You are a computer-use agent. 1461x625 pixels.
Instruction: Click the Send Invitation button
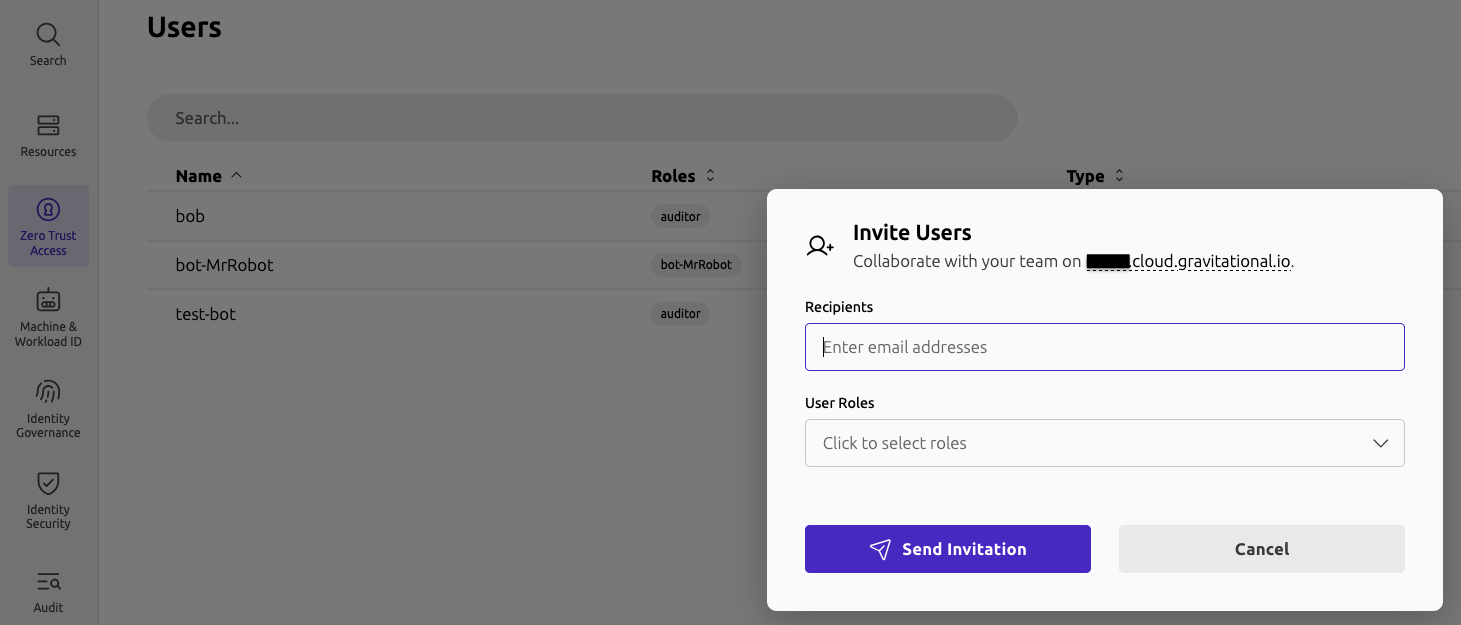coord(947,549)
